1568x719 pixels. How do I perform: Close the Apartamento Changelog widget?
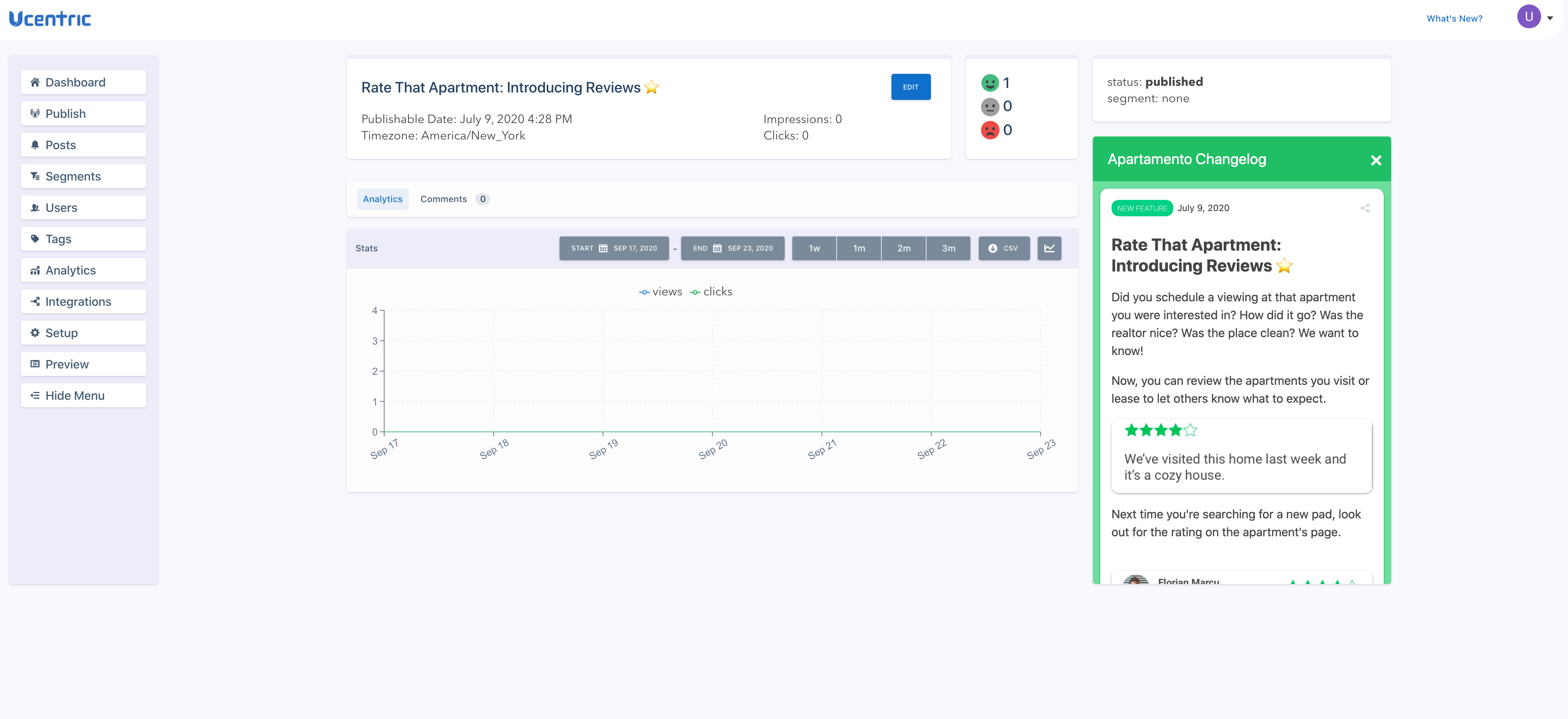1376,160
